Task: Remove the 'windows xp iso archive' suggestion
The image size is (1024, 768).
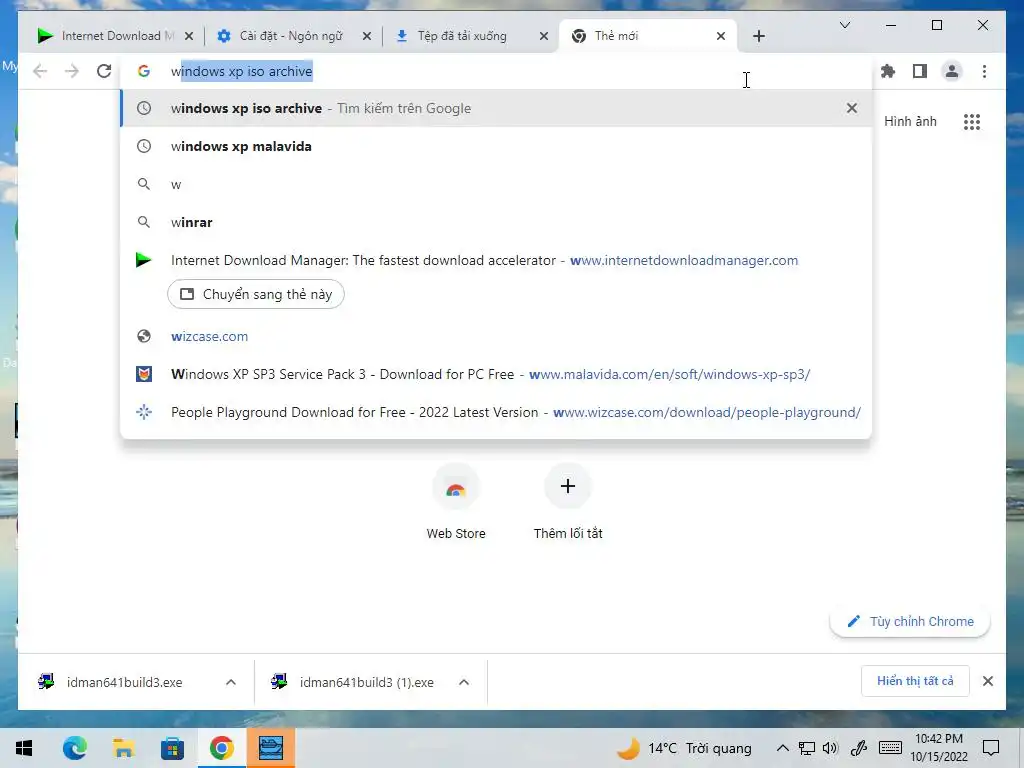Action: [852, 108]
